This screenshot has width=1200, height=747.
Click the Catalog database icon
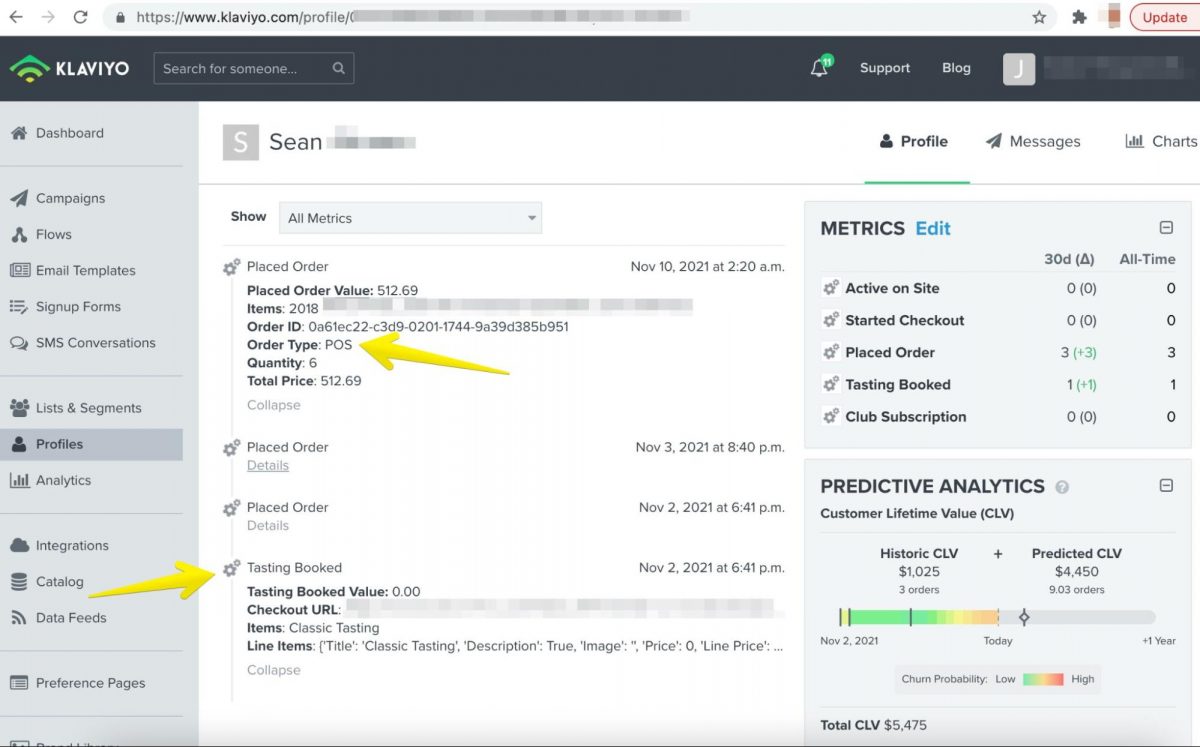coord(19,581)
